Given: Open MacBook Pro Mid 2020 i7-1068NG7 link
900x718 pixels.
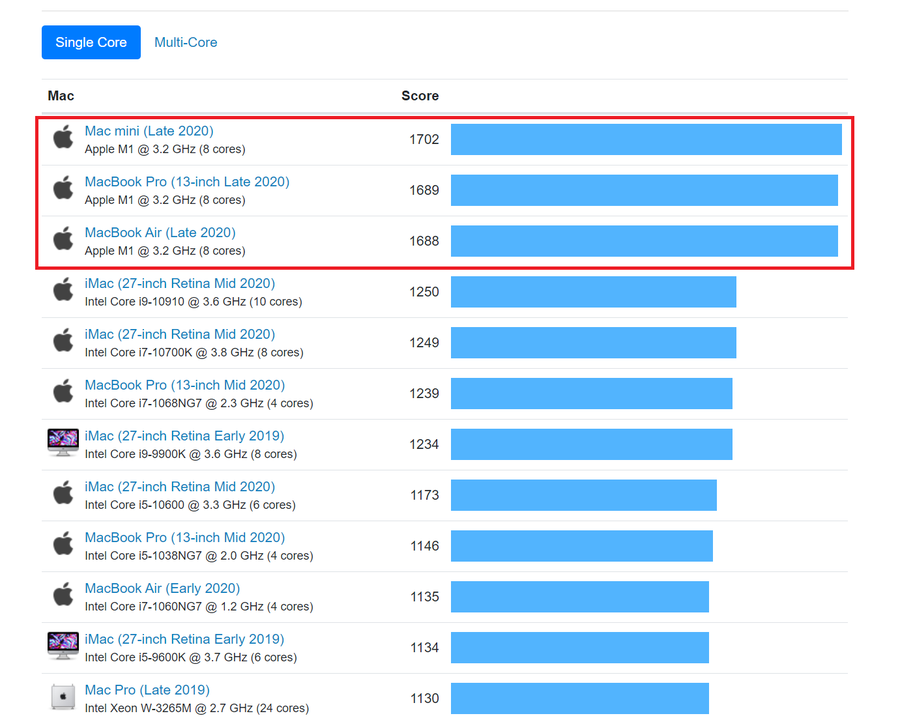Looking at the screenshot, I should click(x=185, y=385).
